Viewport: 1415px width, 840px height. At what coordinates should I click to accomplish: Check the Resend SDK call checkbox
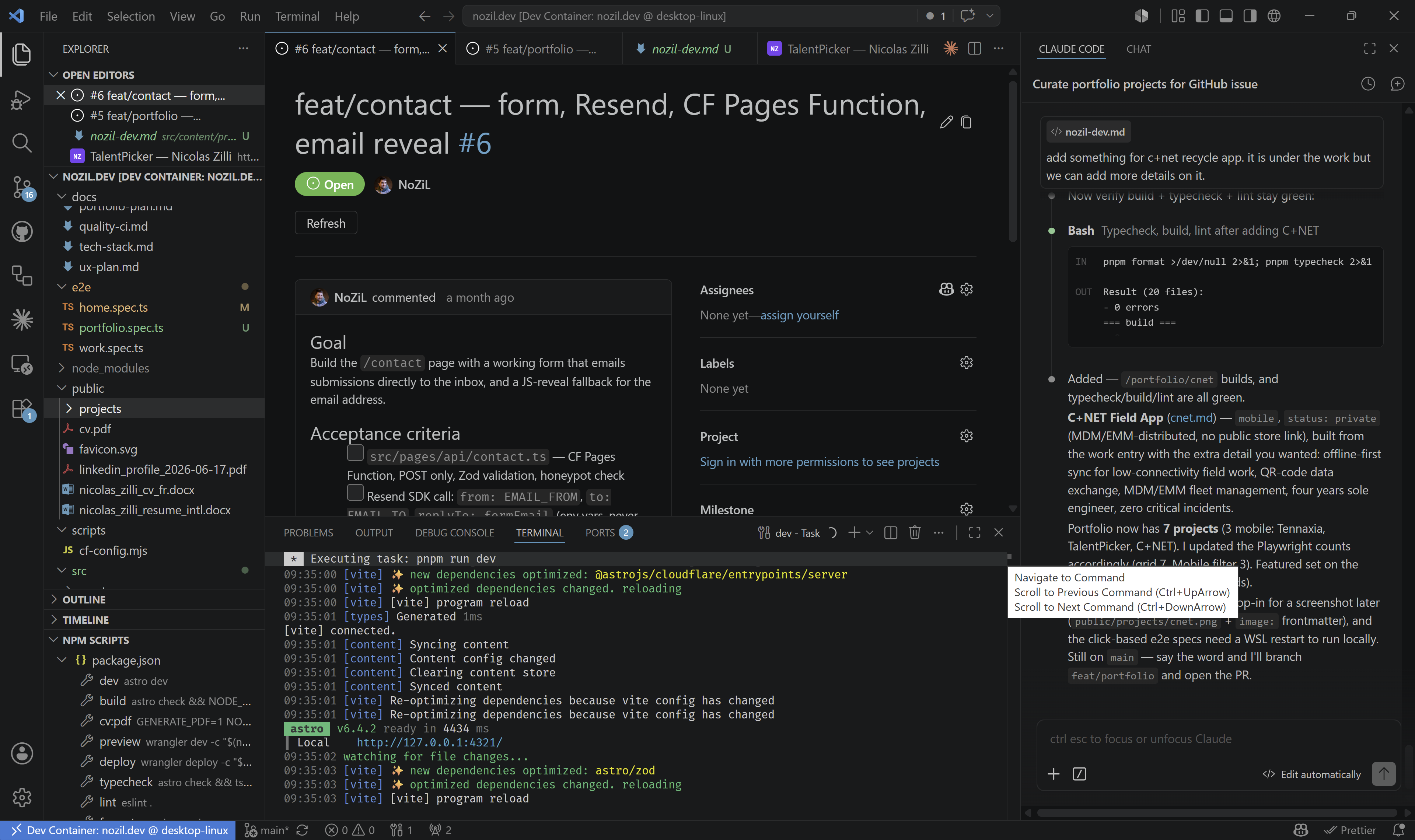tap(355, 493)
